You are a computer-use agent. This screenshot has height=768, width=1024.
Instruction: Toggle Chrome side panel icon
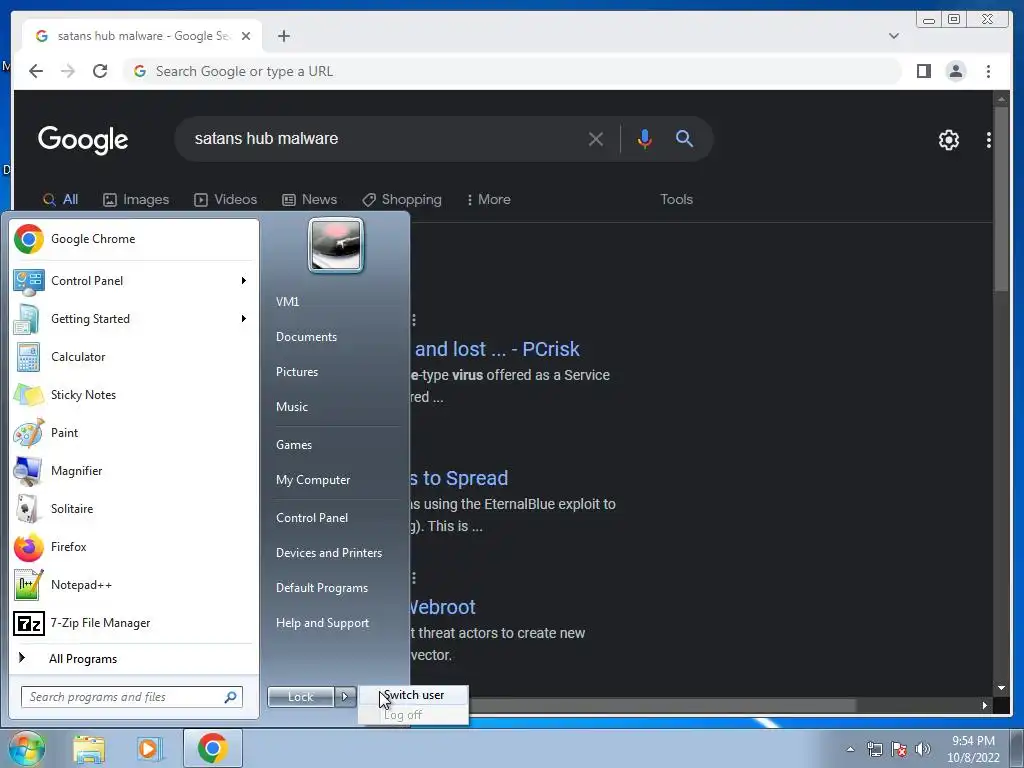(923, 71)
